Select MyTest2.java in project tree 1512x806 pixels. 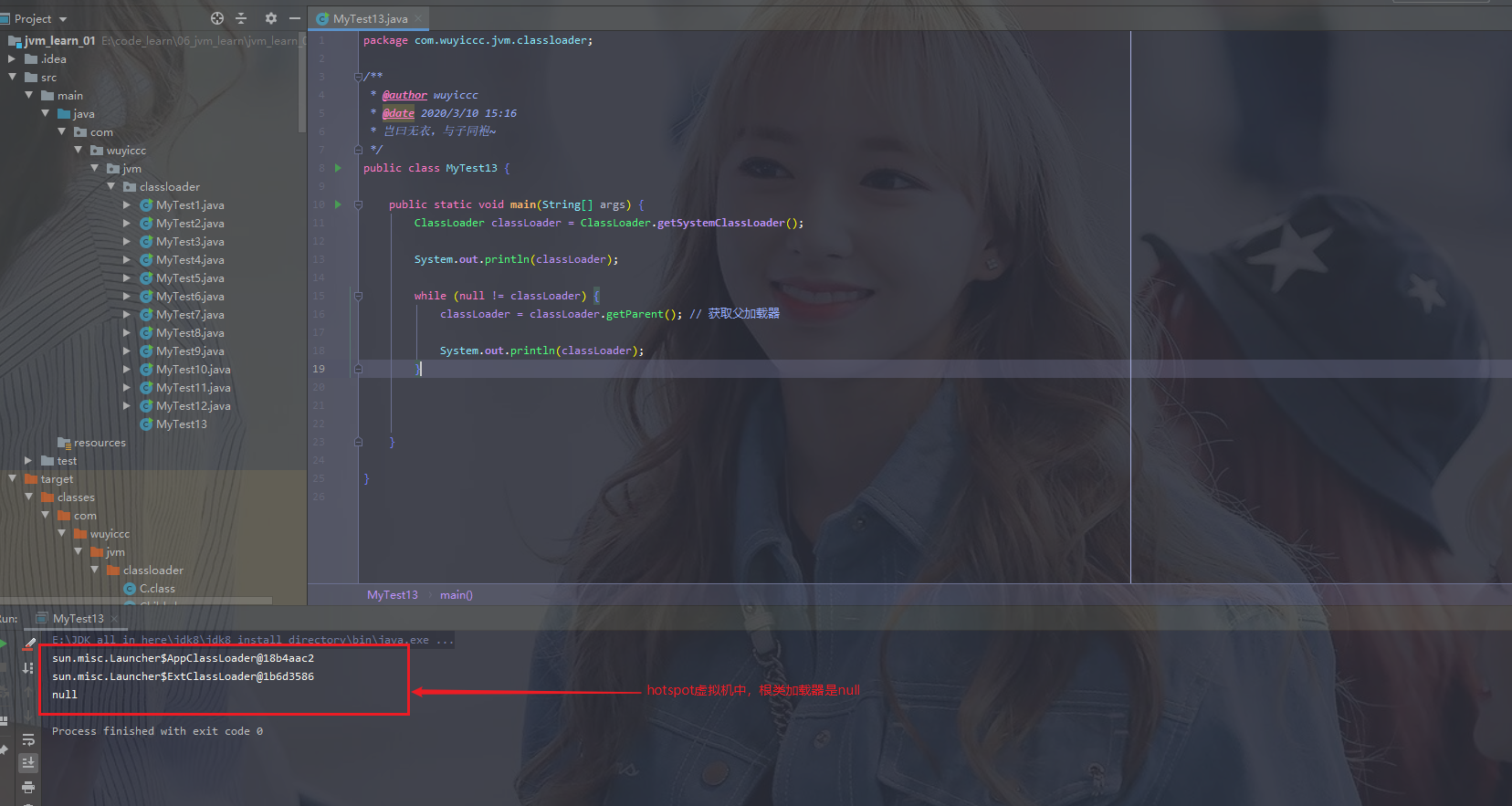(x=190, y=223)
